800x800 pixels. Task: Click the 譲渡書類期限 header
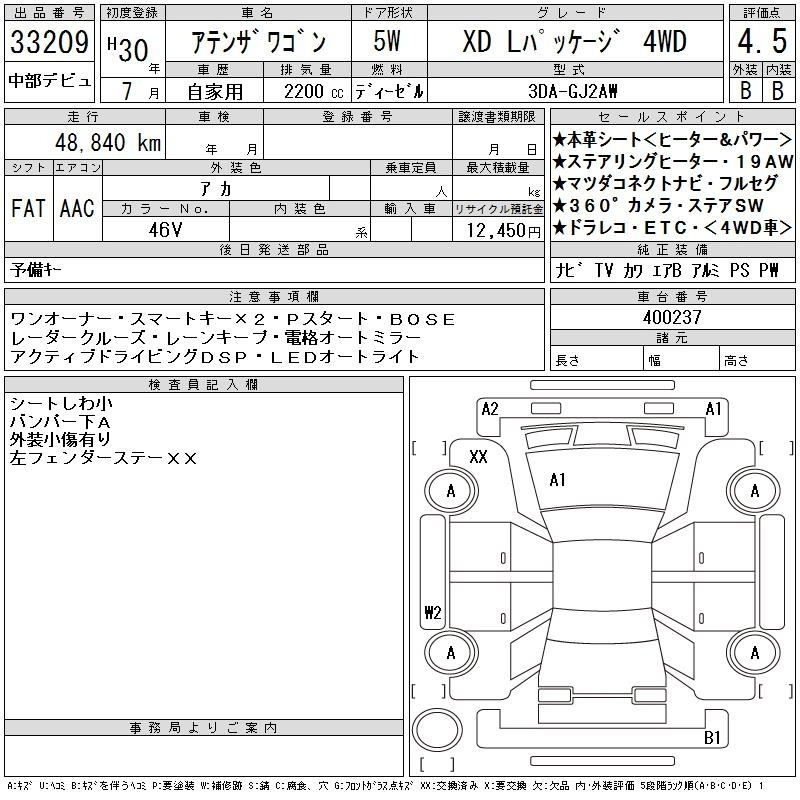(x=497, y=117)
